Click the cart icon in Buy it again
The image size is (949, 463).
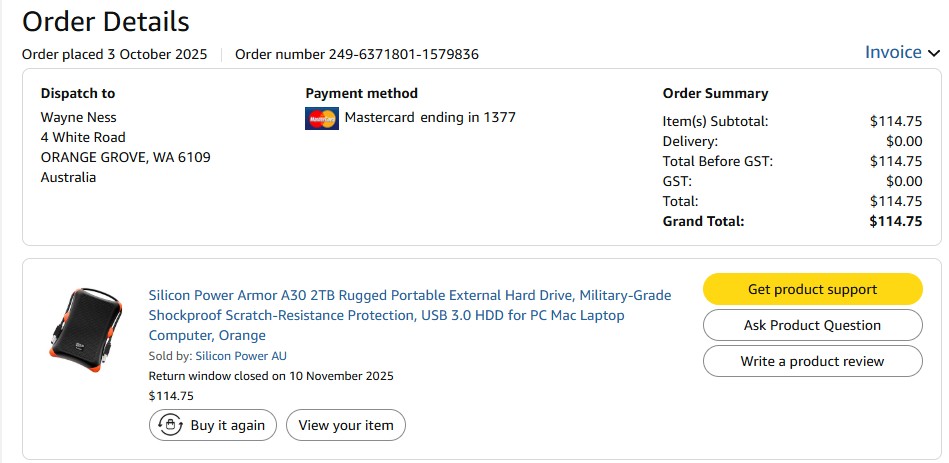[x=169, y=425]
